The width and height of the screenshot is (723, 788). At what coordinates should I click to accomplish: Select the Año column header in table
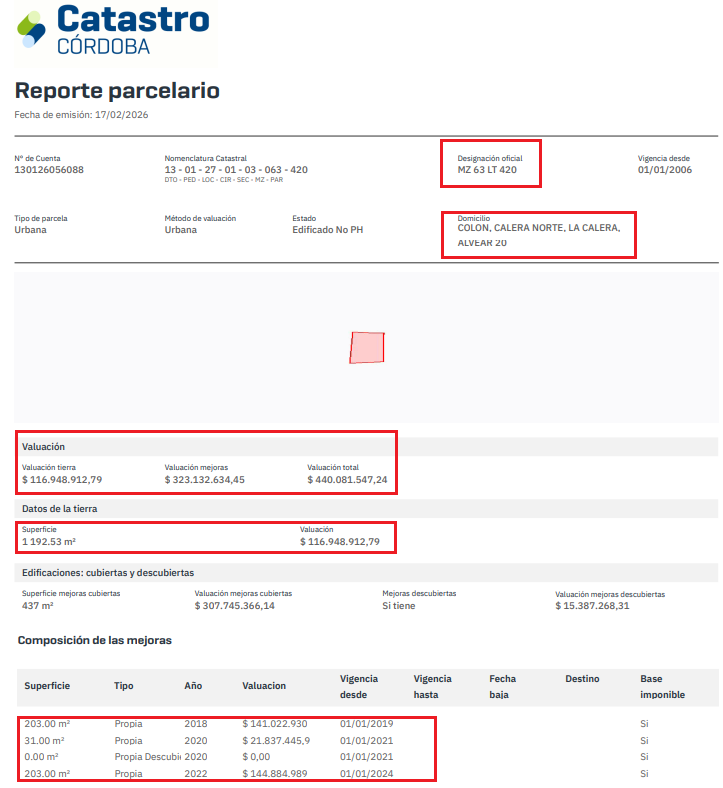click(x=193, y=686)
